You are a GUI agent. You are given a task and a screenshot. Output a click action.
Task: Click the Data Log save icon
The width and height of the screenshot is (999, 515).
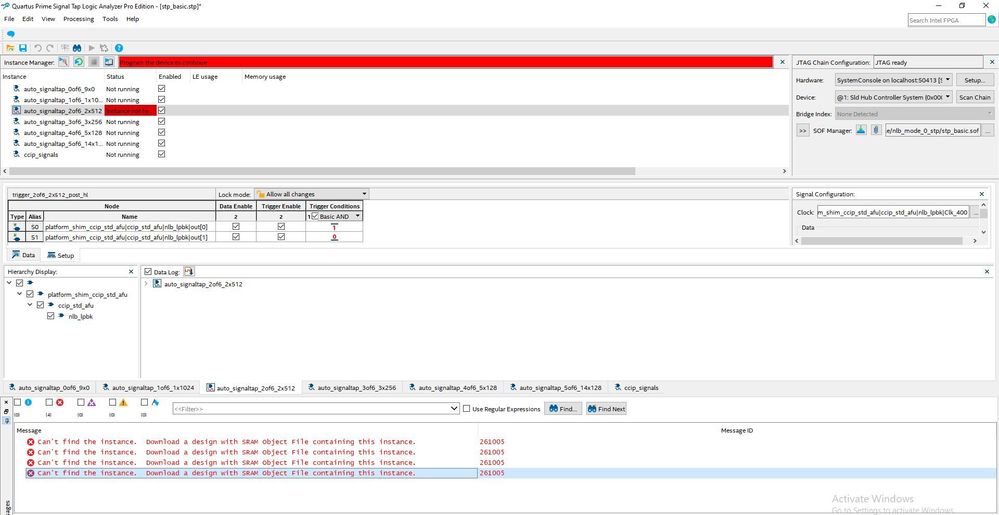click(x=189, y=272)
